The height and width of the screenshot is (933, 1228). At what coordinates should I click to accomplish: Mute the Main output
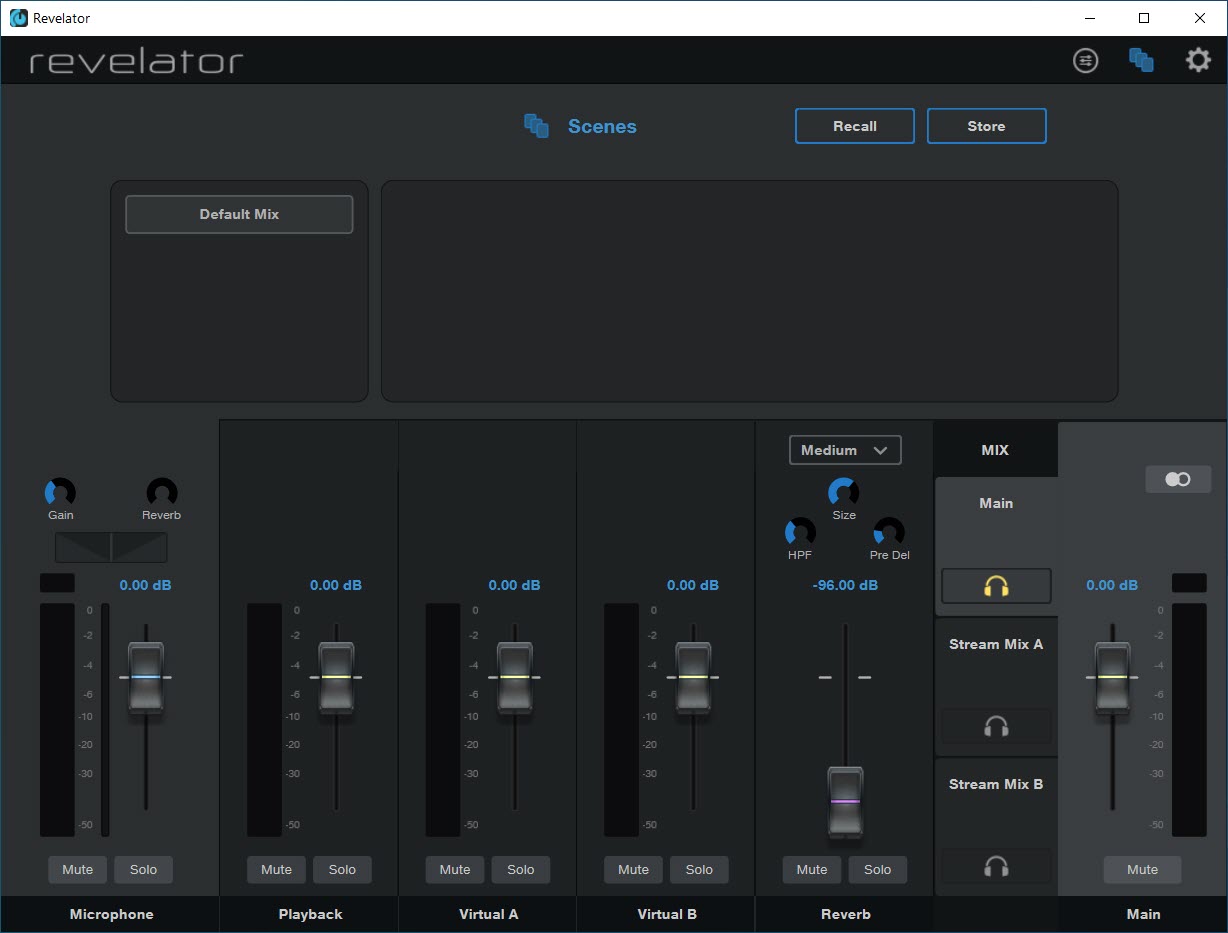pos(1142,870)
